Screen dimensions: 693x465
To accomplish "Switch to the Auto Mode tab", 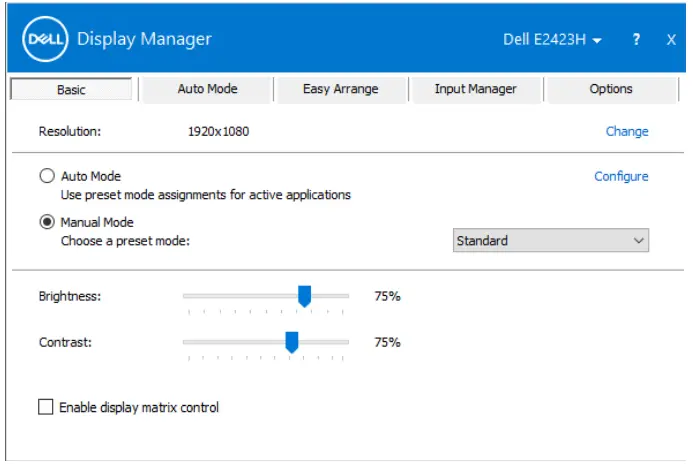I will (207, 89).
